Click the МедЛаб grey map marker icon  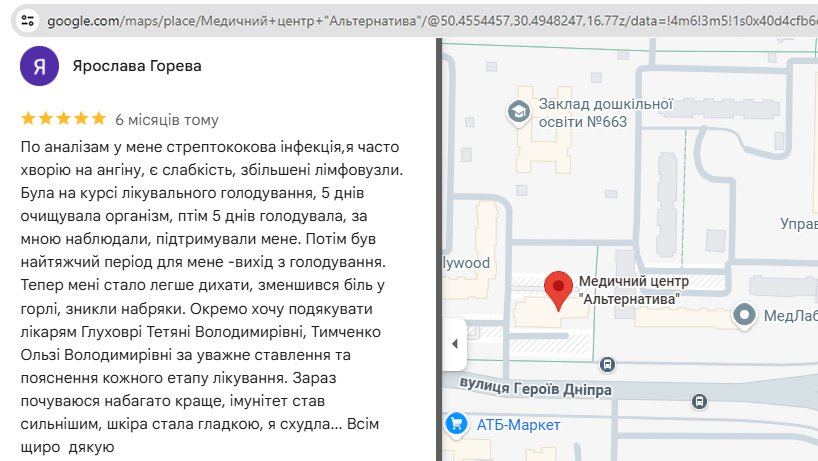pyautogui.click(x=744, y=316)
